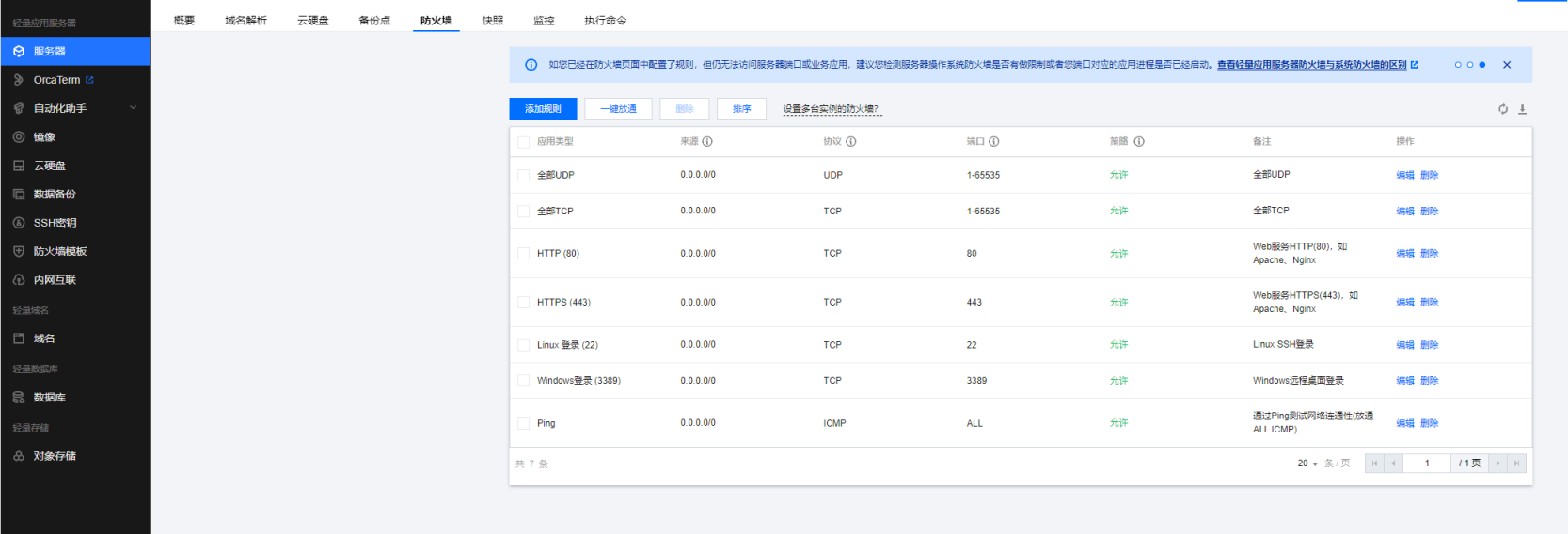Toggle the select-all header checkbox
The image size is (1568, 534).
[524, 142]
